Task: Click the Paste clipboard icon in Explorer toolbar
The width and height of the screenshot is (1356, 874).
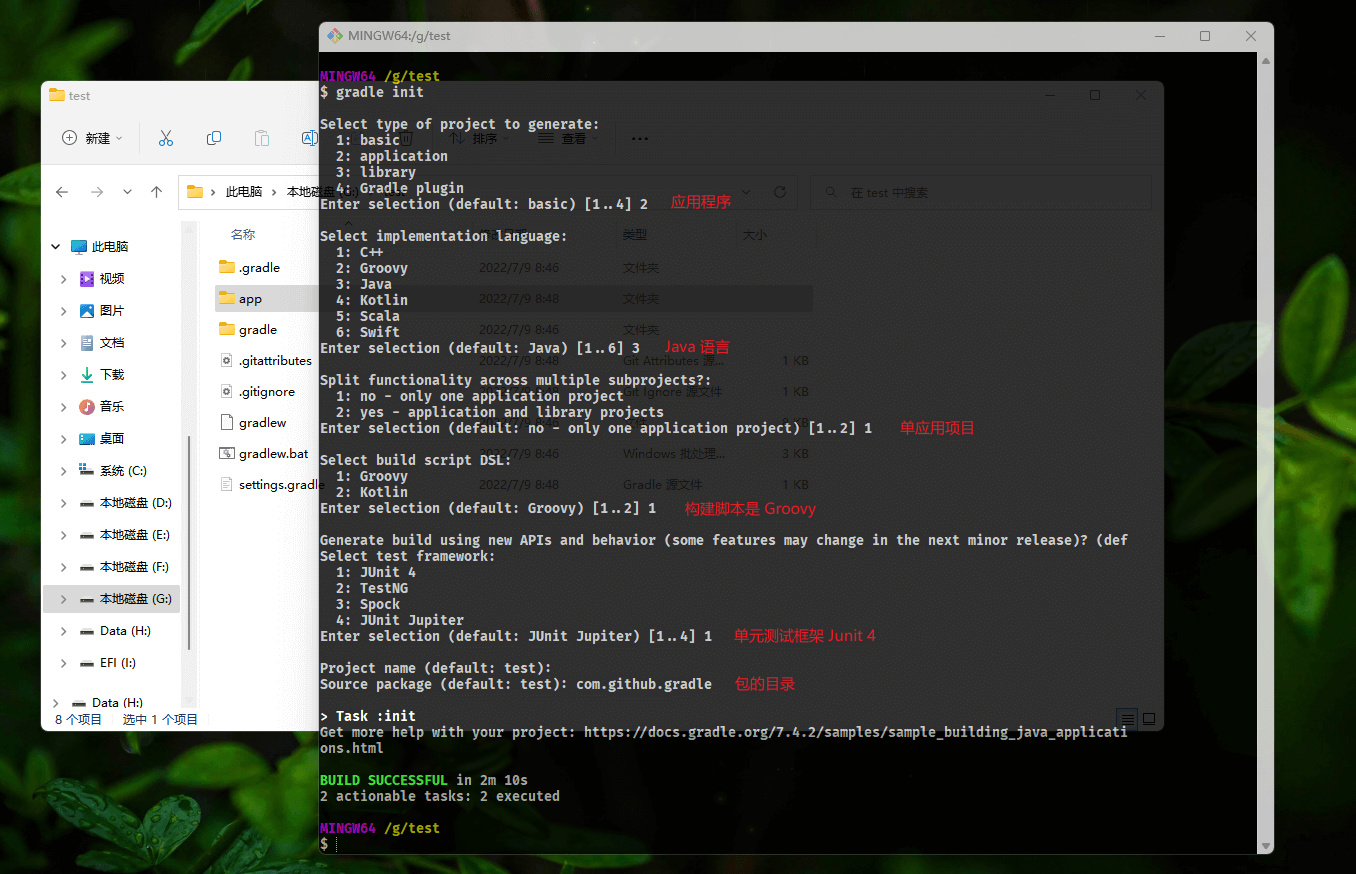Action: pos(262,138)
